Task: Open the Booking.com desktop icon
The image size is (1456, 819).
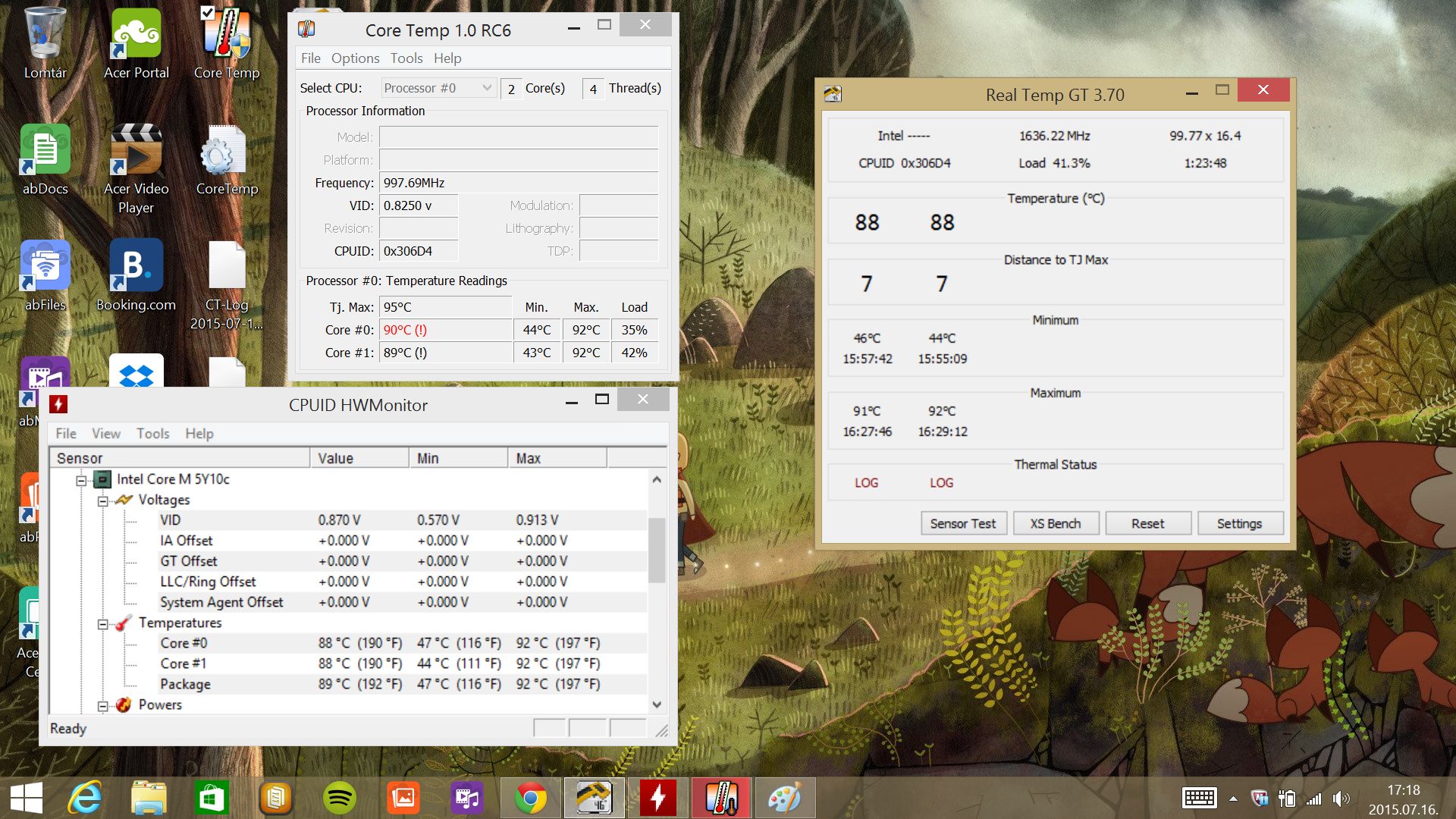Action: click(136, 275)
